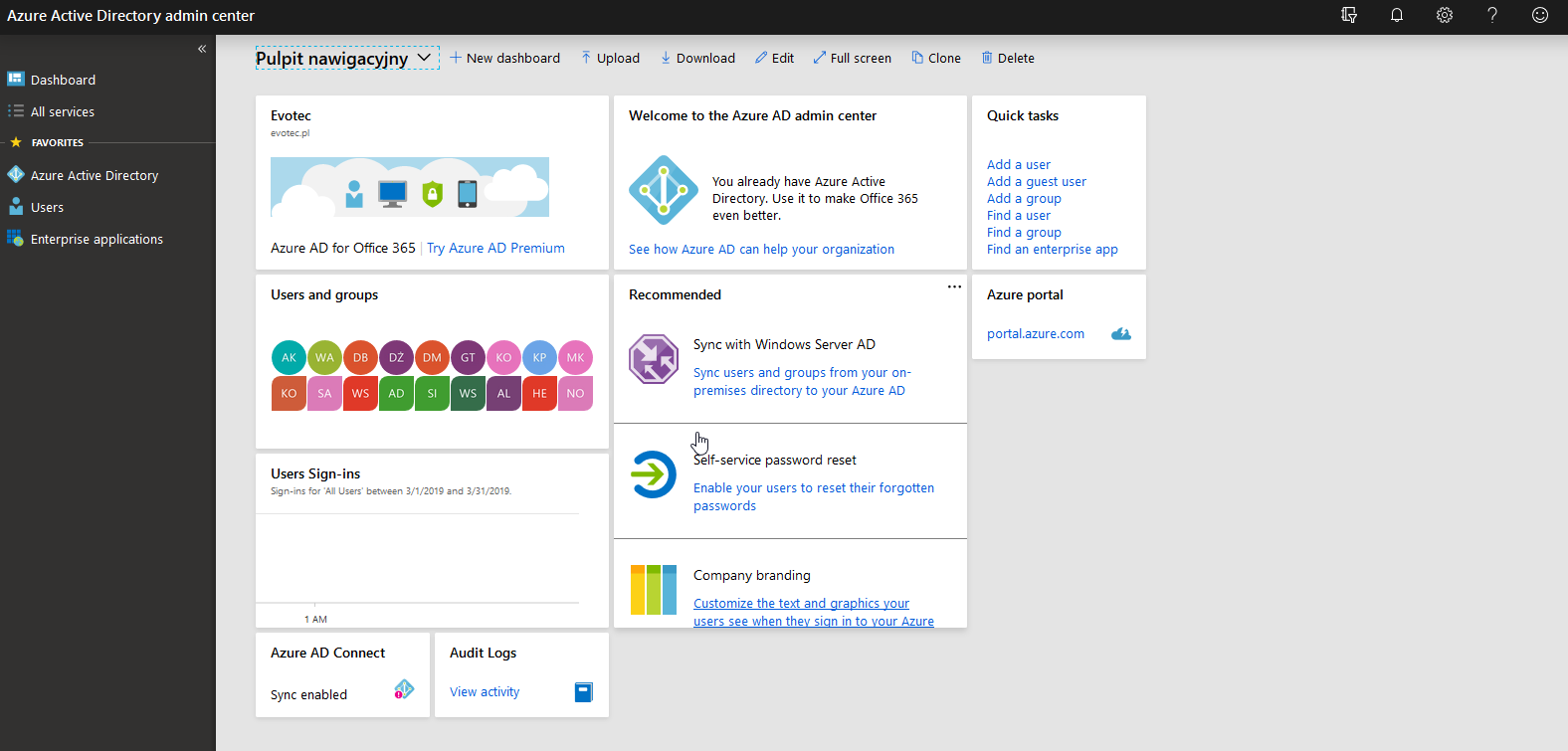1568x751 pixels.
Task: Click the Azure AD Connect sync icon
Action: coord(404,689)
